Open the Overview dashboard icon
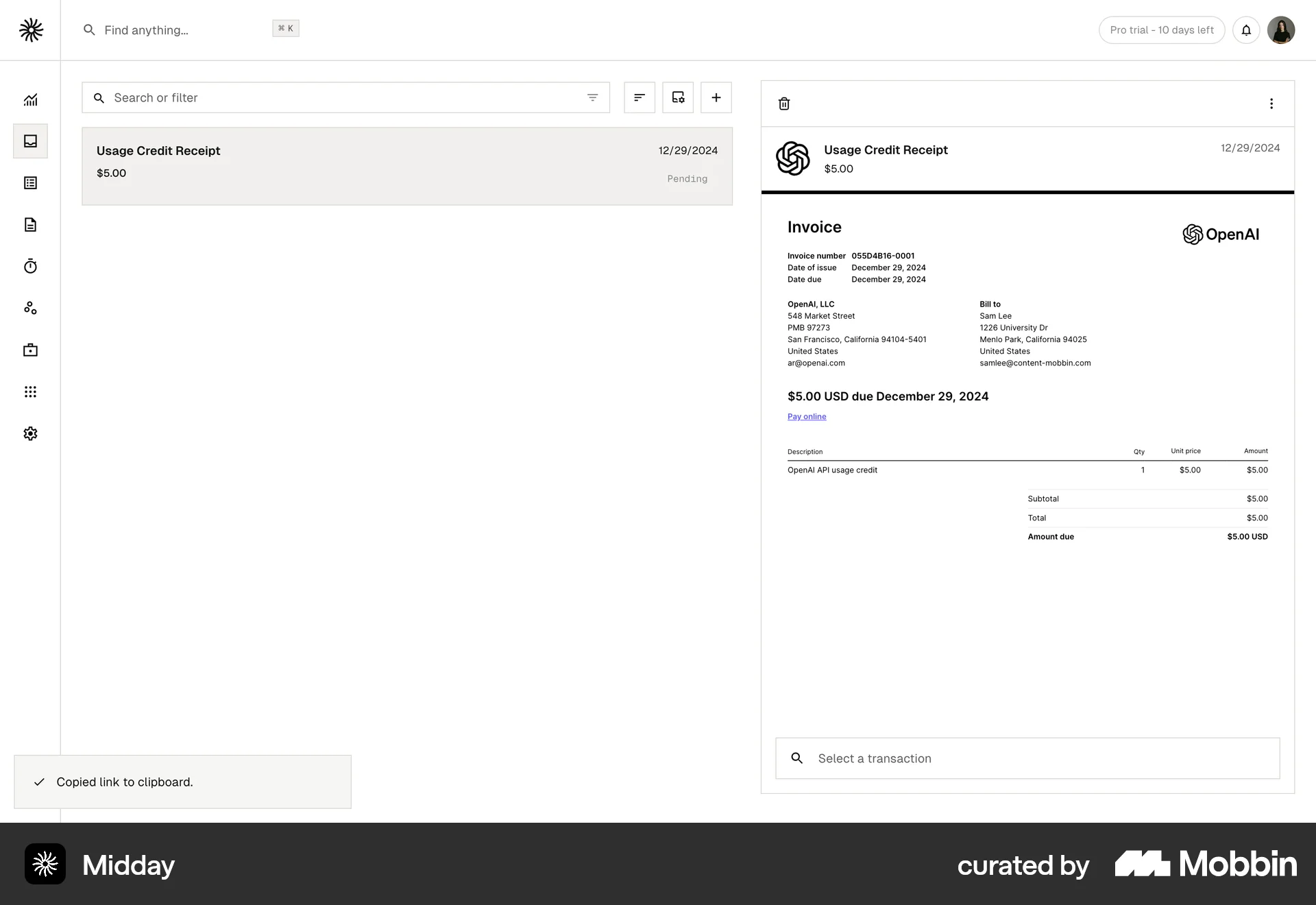Image resolution: width=1316 pixels, height=905 pixels. [30, 99]
